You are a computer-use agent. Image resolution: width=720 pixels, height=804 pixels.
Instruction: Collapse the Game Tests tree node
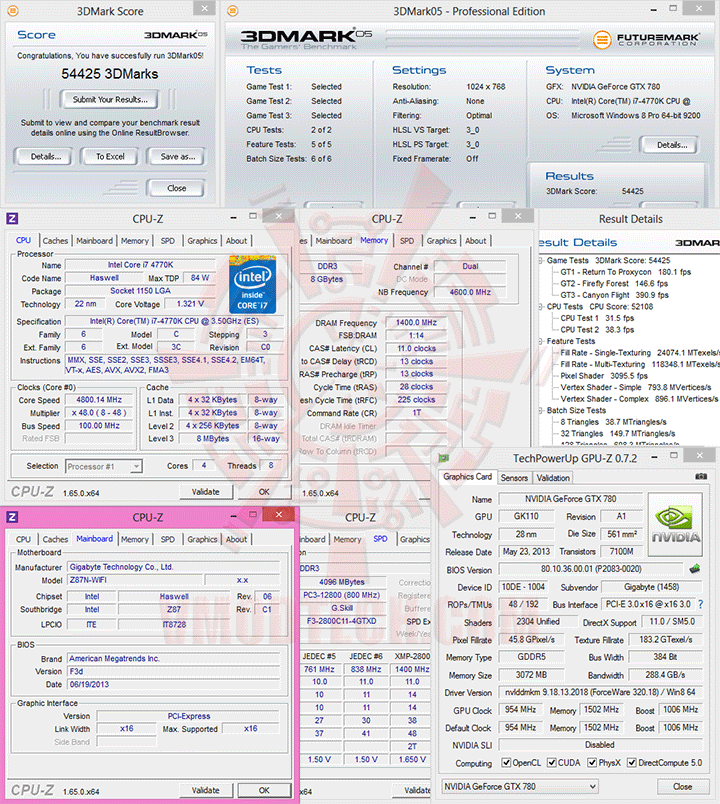tap(541, 260)
